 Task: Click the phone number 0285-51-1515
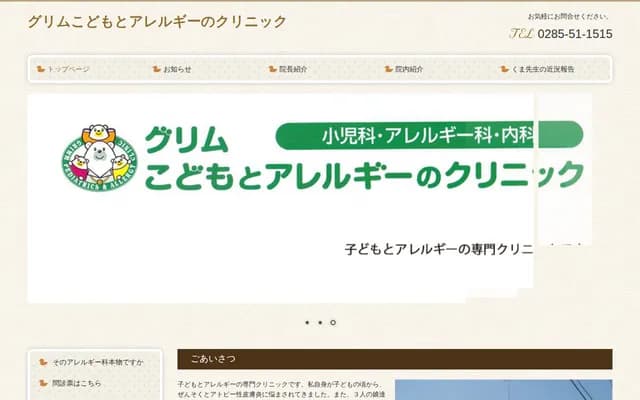click(575, 34)
